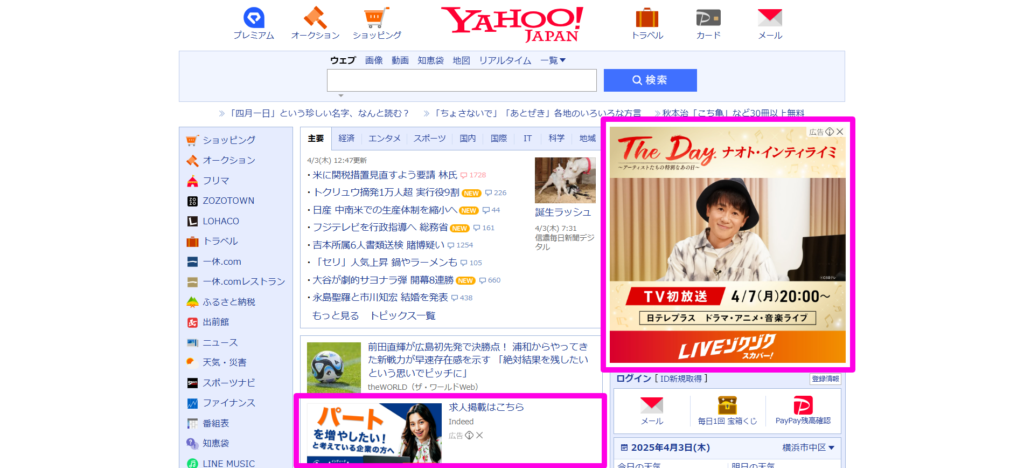Select the スポーツ news tab
This screenshot has width=1024, height=468.
429,138
